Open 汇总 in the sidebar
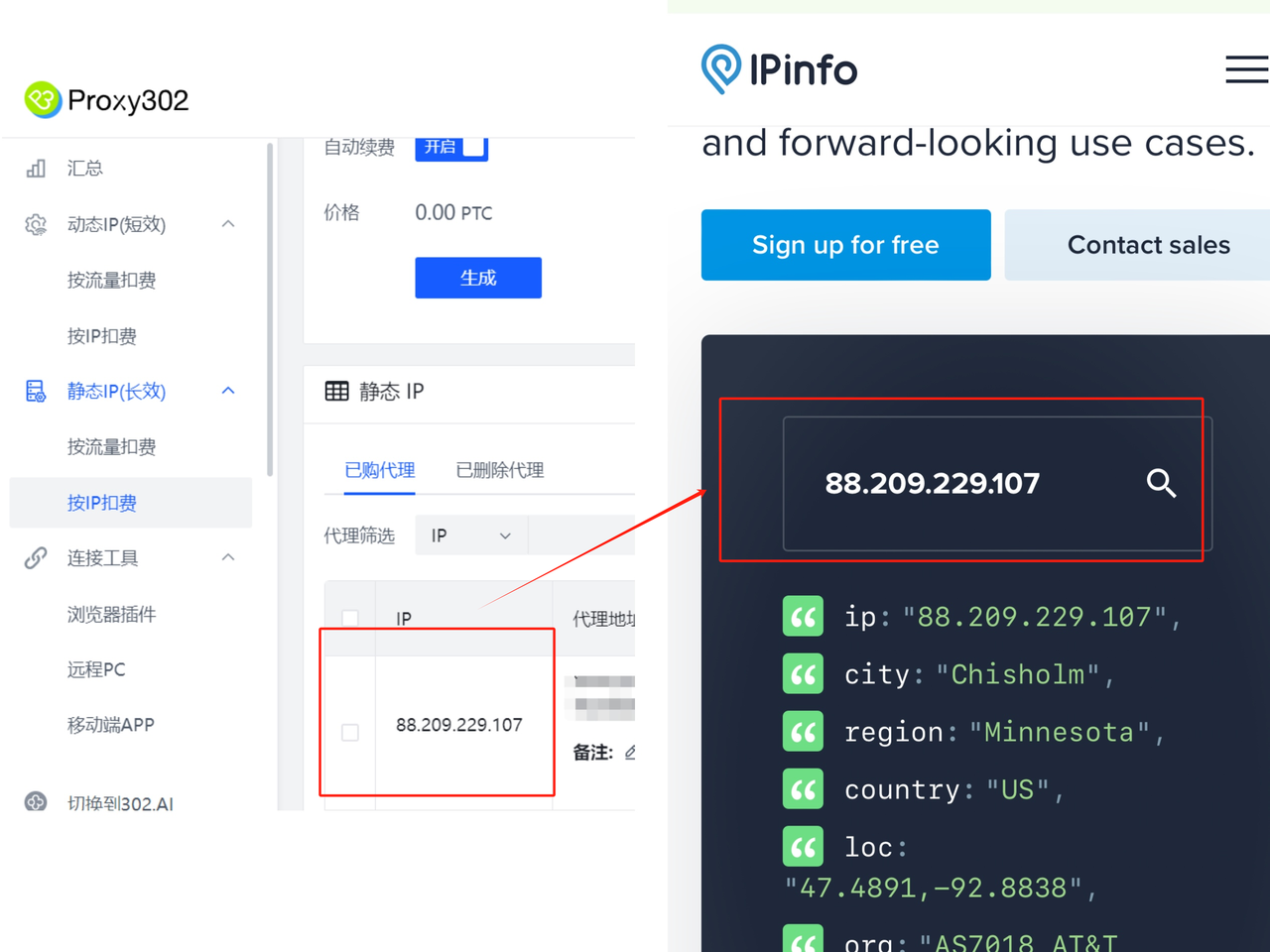 point(85,169)
